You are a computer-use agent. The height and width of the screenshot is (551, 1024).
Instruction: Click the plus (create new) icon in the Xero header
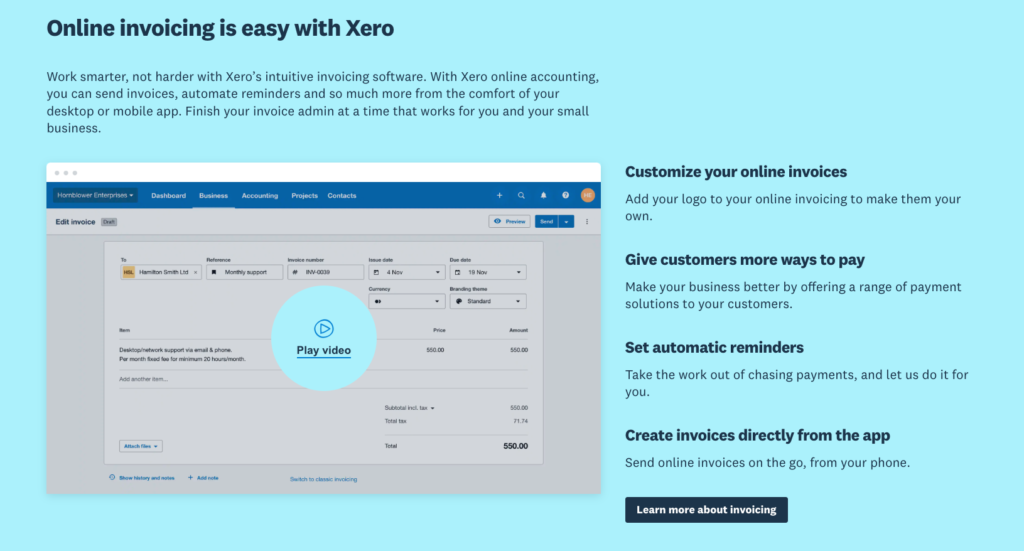tap(500, 196)
